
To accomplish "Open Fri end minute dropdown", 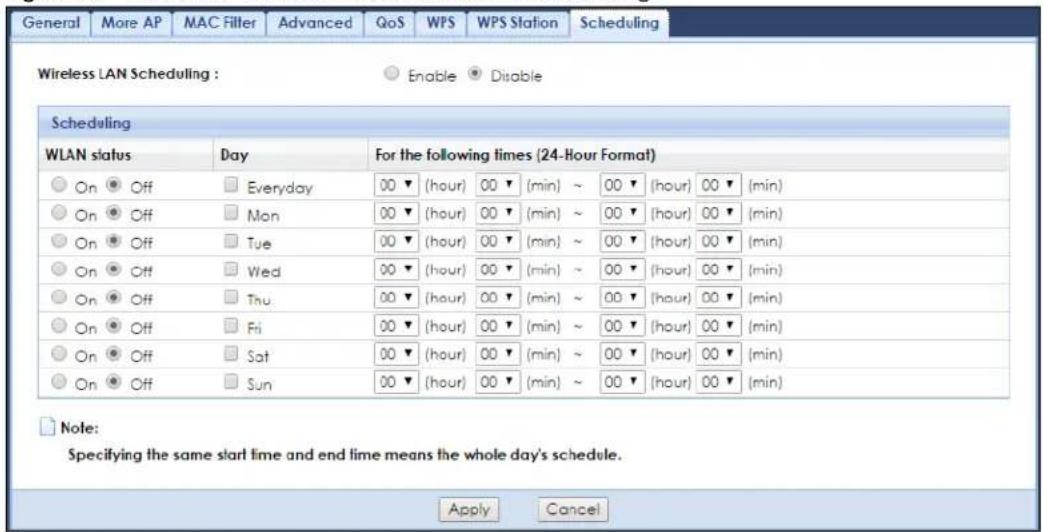I will pyautogui.click(x=718, y=326).
